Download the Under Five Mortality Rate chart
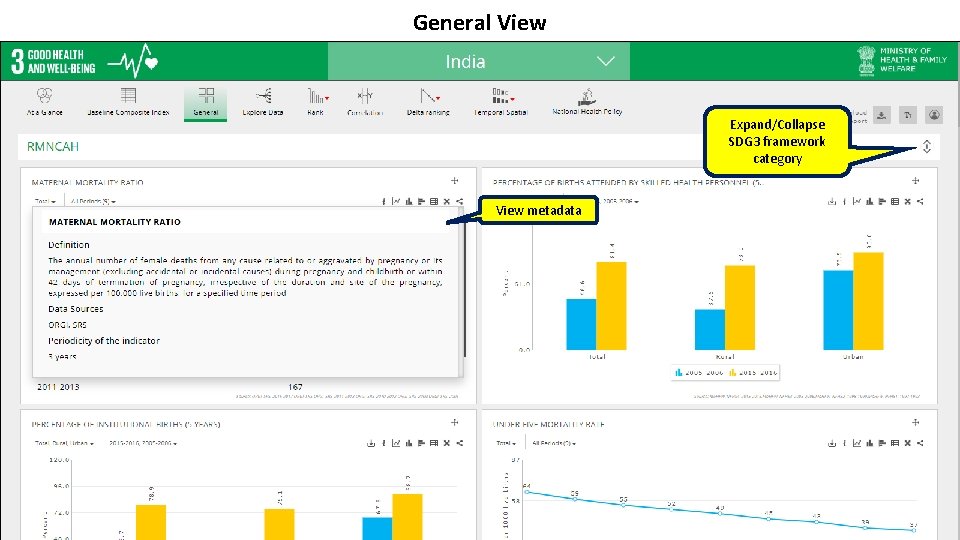Viewport: 960px width, 540px height. point(831,443)
